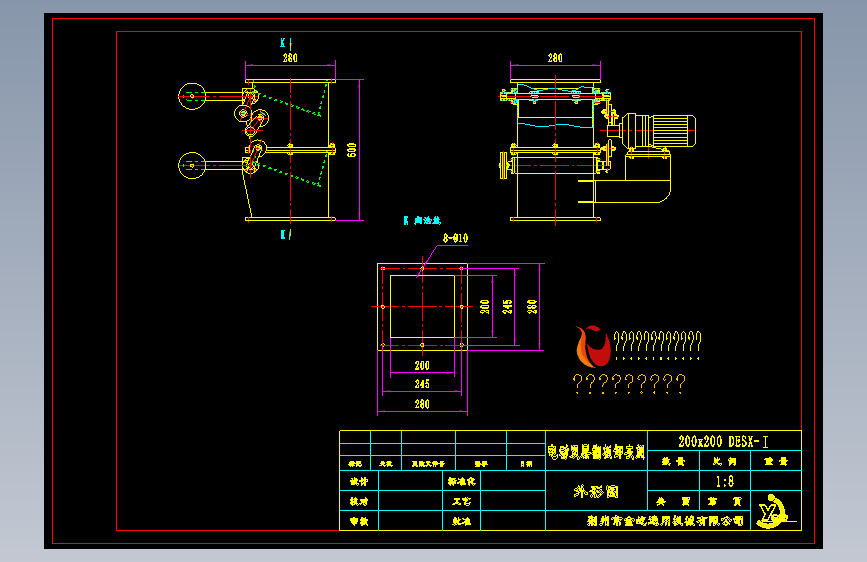Select the 外形图 title text
Viewport: 867px width, 562px height.
(x=596, y=491)
